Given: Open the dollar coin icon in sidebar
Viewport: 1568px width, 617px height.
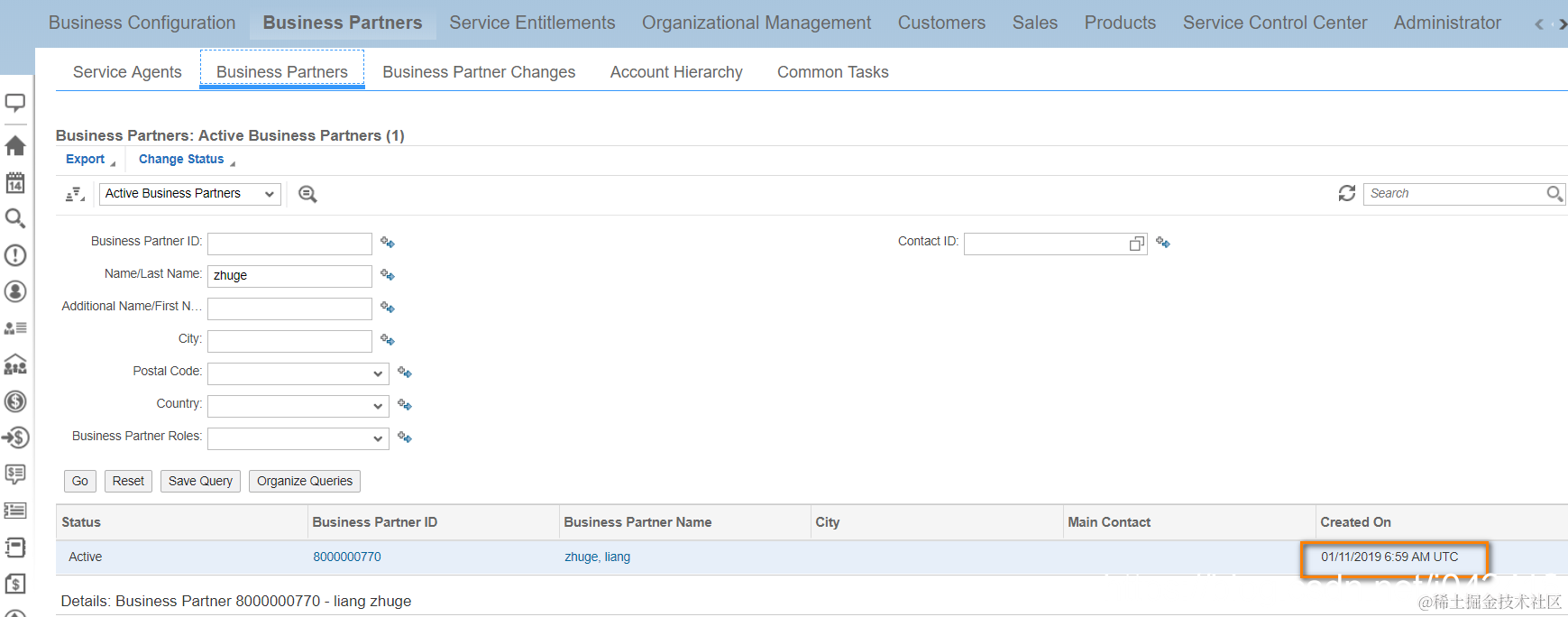Looking at the screenshot, I should pyautogui.click(x=15, y=401).
